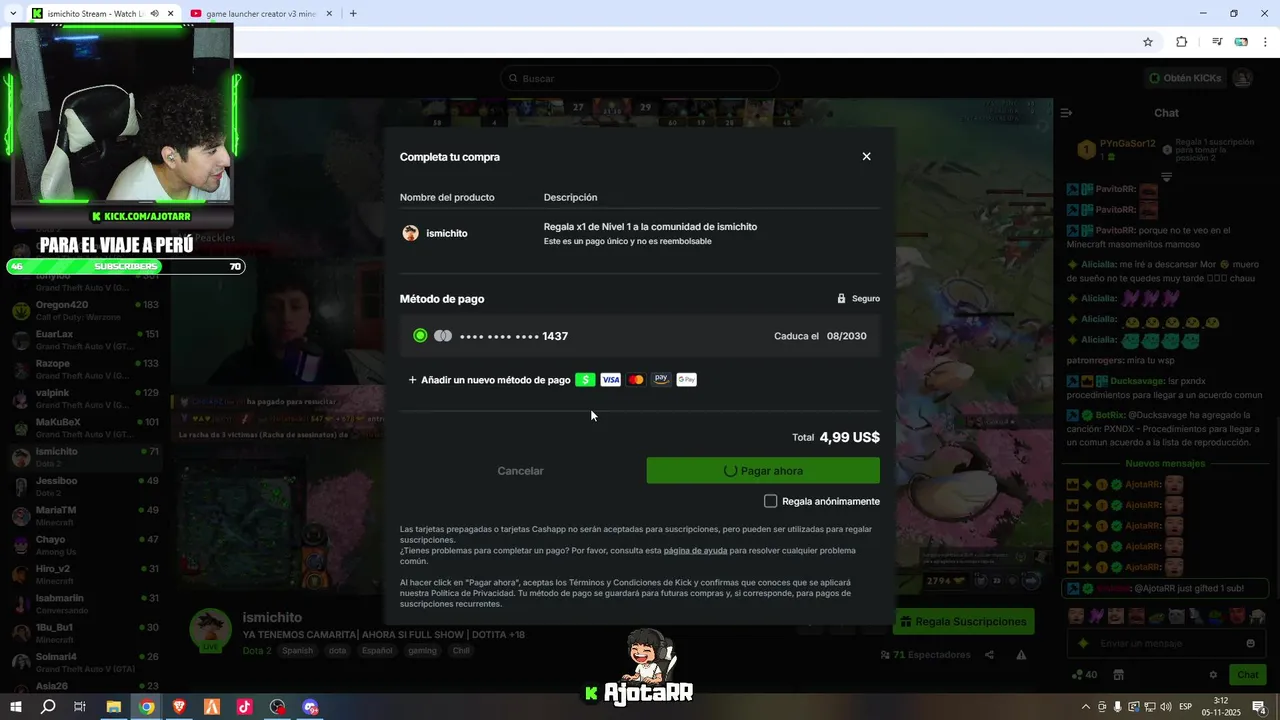This screenshot has height=720, width=1280.
Task: Open the Dota 2 category link
Action: 257,651
